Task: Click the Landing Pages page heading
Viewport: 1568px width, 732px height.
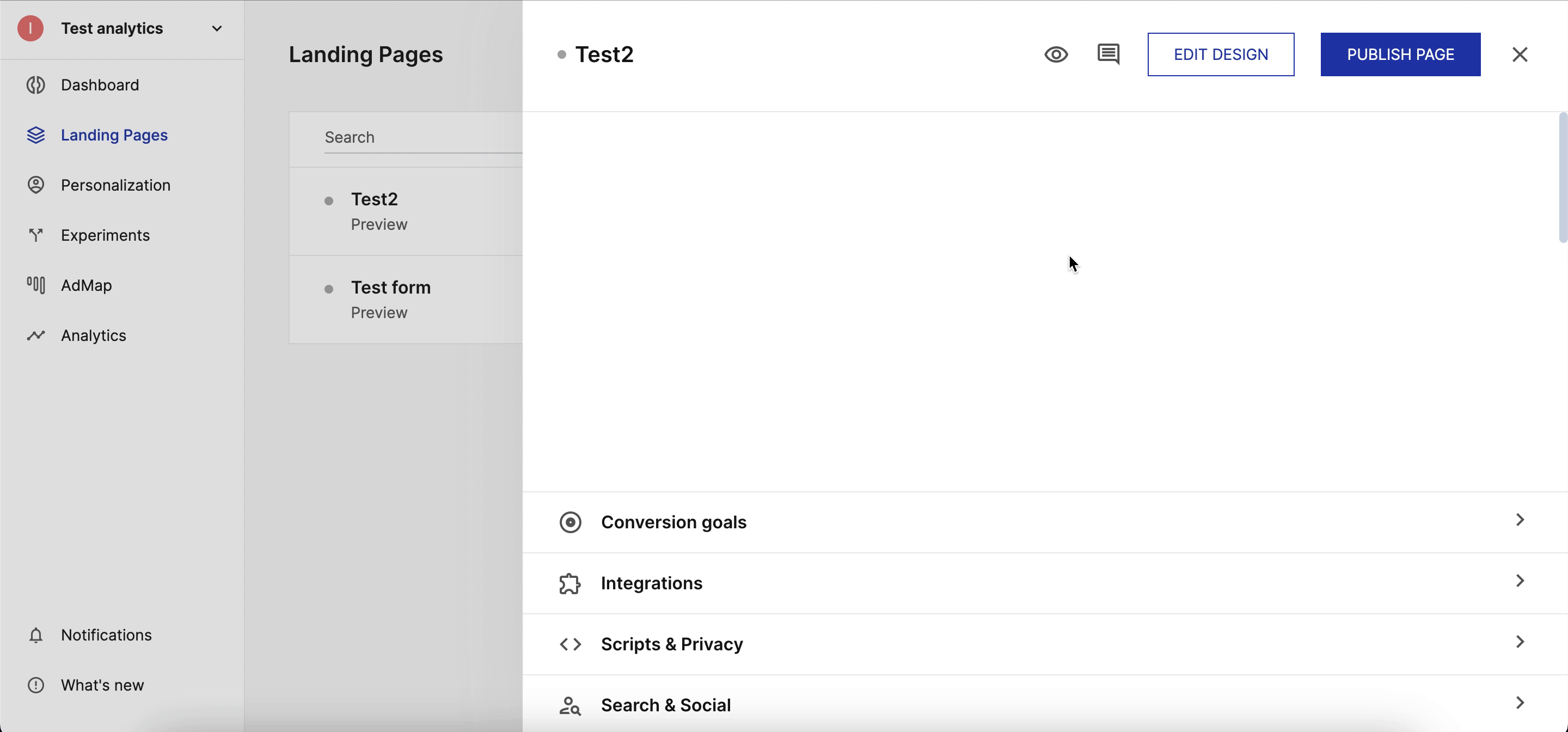Action: click(x=366, y=55)
